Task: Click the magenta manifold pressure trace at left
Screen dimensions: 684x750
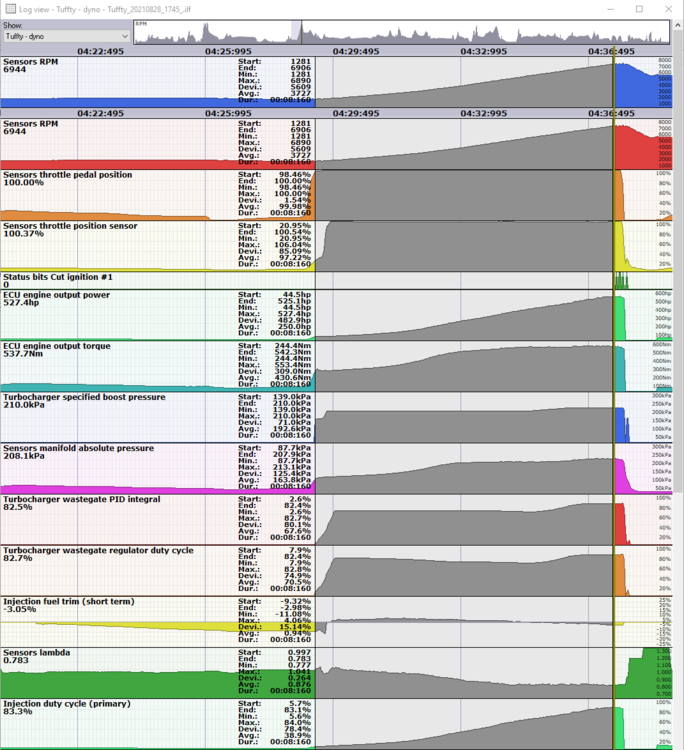Action: 158,489
